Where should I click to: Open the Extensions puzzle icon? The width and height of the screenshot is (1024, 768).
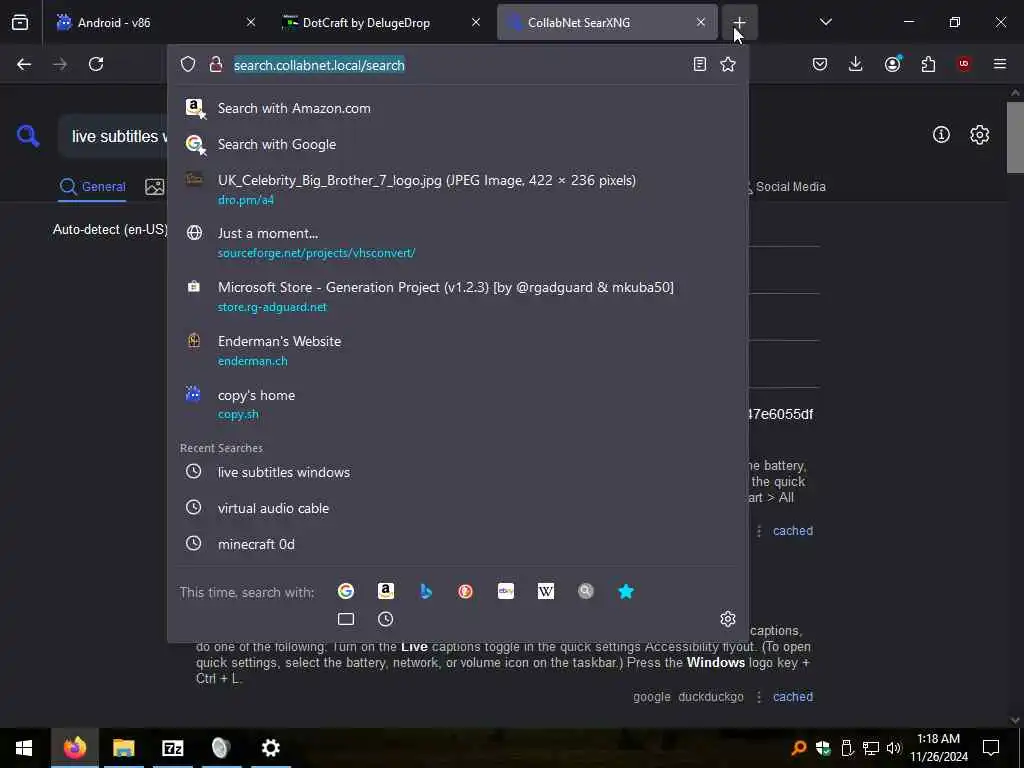coord(928,64)
